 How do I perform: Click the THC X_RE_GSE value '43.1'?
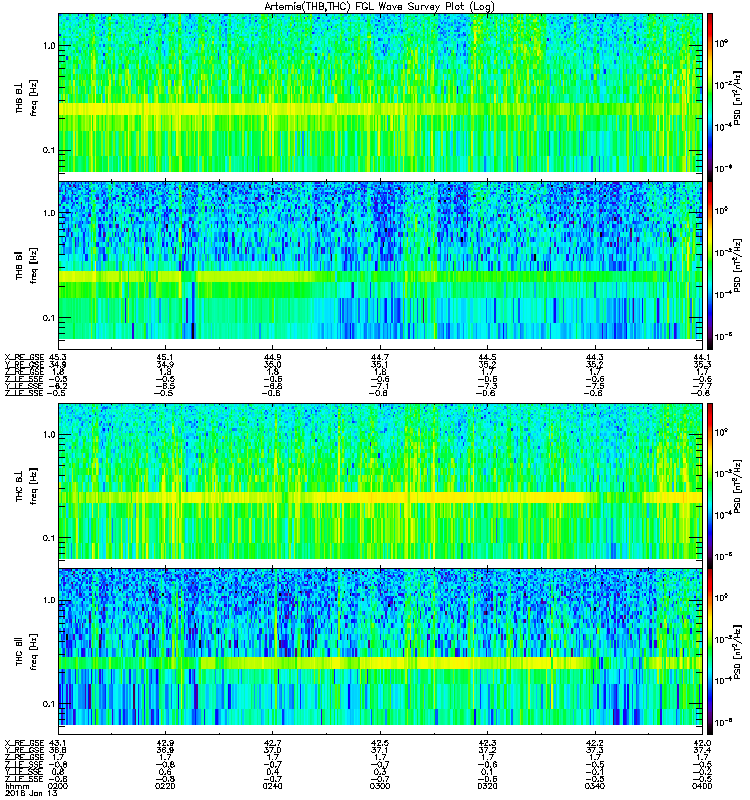57,743
